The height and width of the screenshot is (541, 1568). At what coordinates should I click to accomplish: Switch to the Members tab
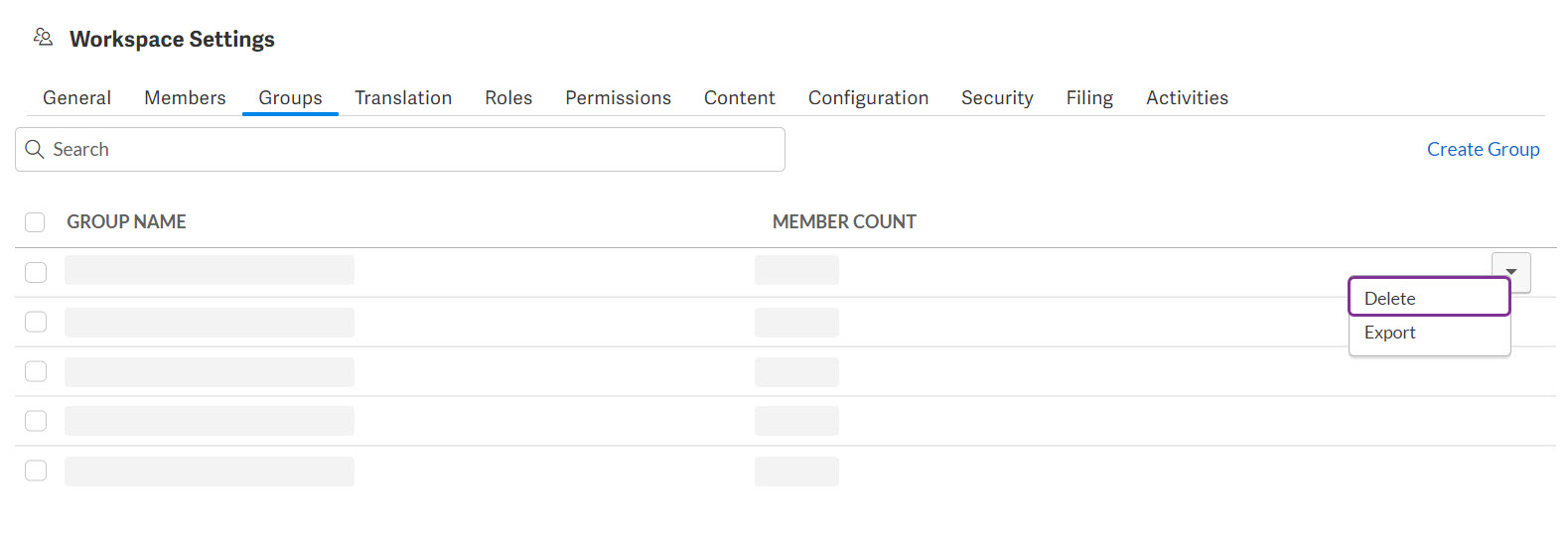(x=185, y=98)
